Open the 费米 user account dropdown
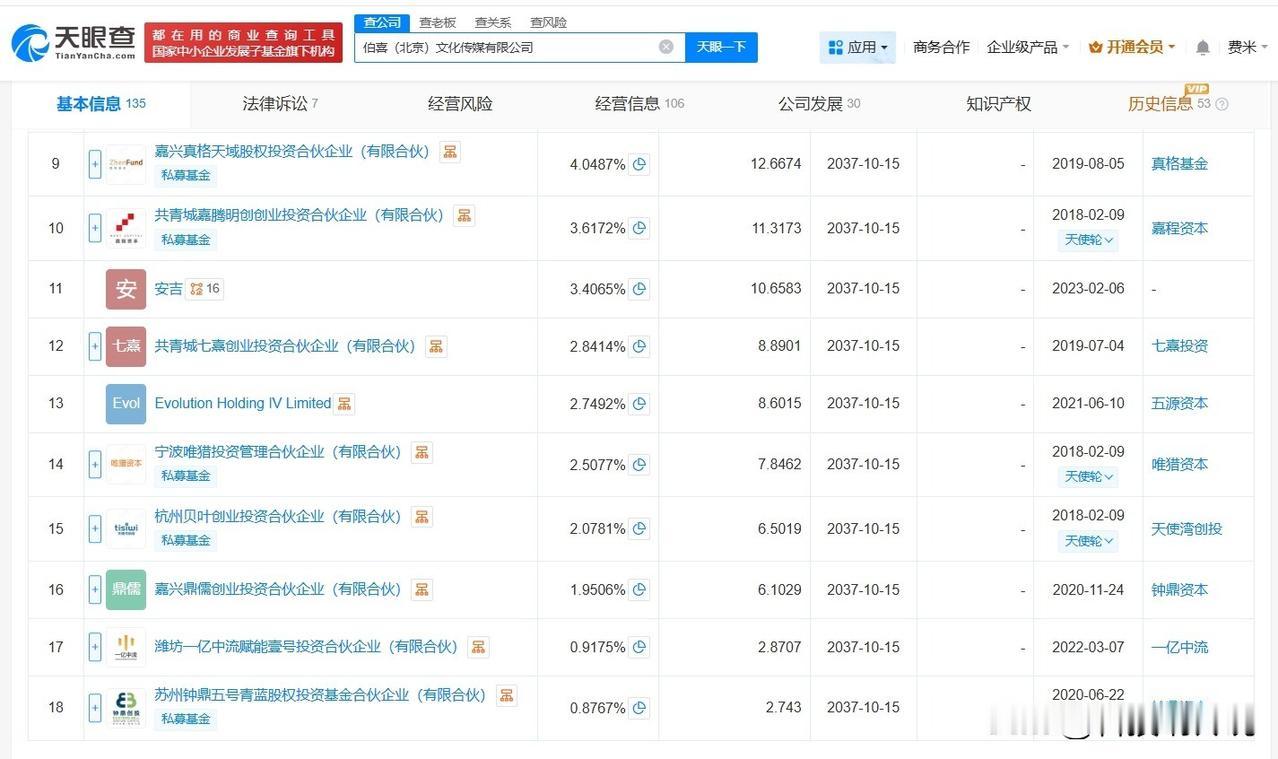This screenshot has width=1278, height=759. point(1247,47)
